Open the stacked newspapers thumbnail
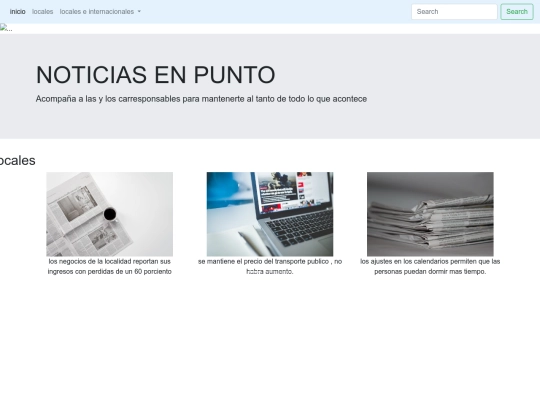 coord(430,214)
